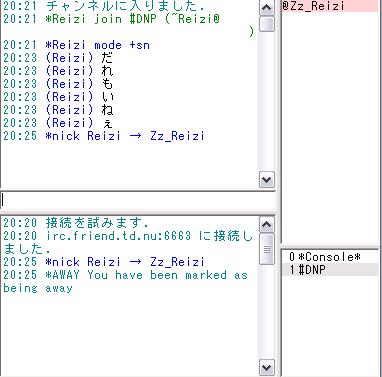Click the console log scrollbar thumb

[267, 249]
